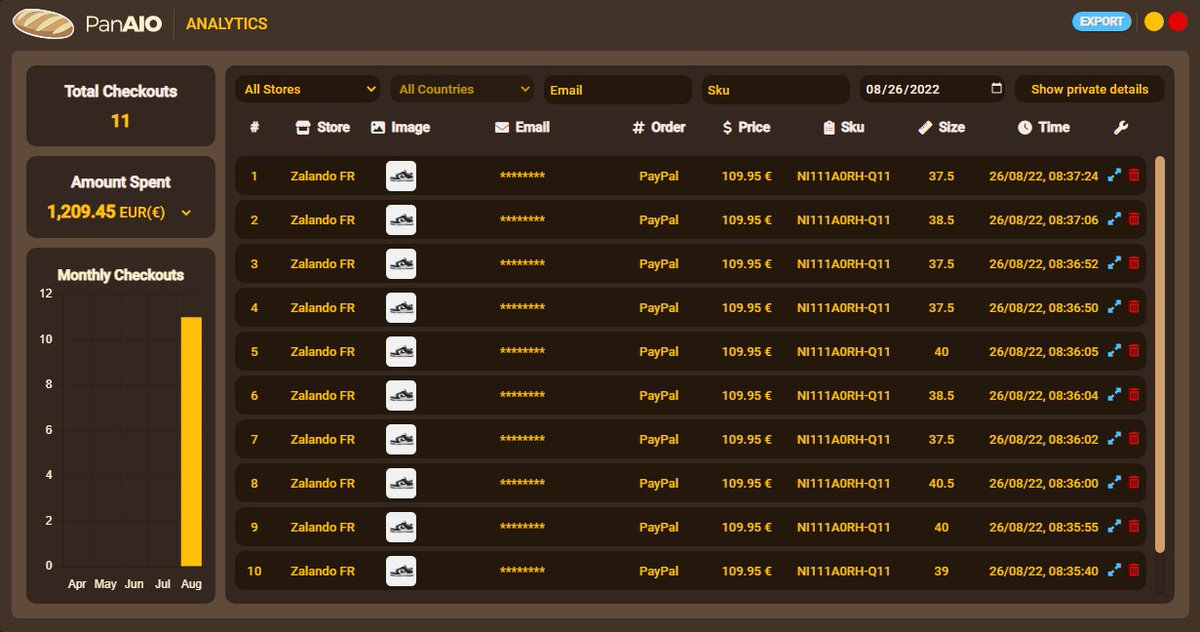This screenshot has height=632, width=1200.
Task: Open shoe thumbnail in row 5
Action: pyautogui.click(x=401, y=352)
